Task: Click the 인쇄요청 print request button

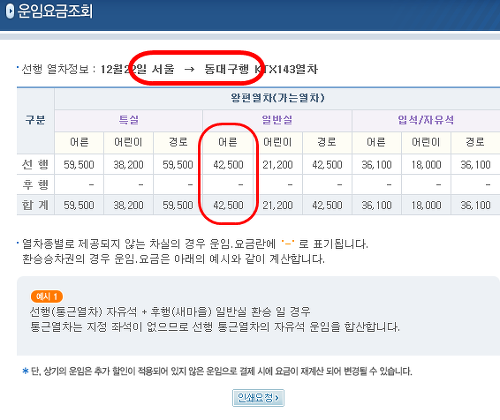Action: (x=258, y=398)
